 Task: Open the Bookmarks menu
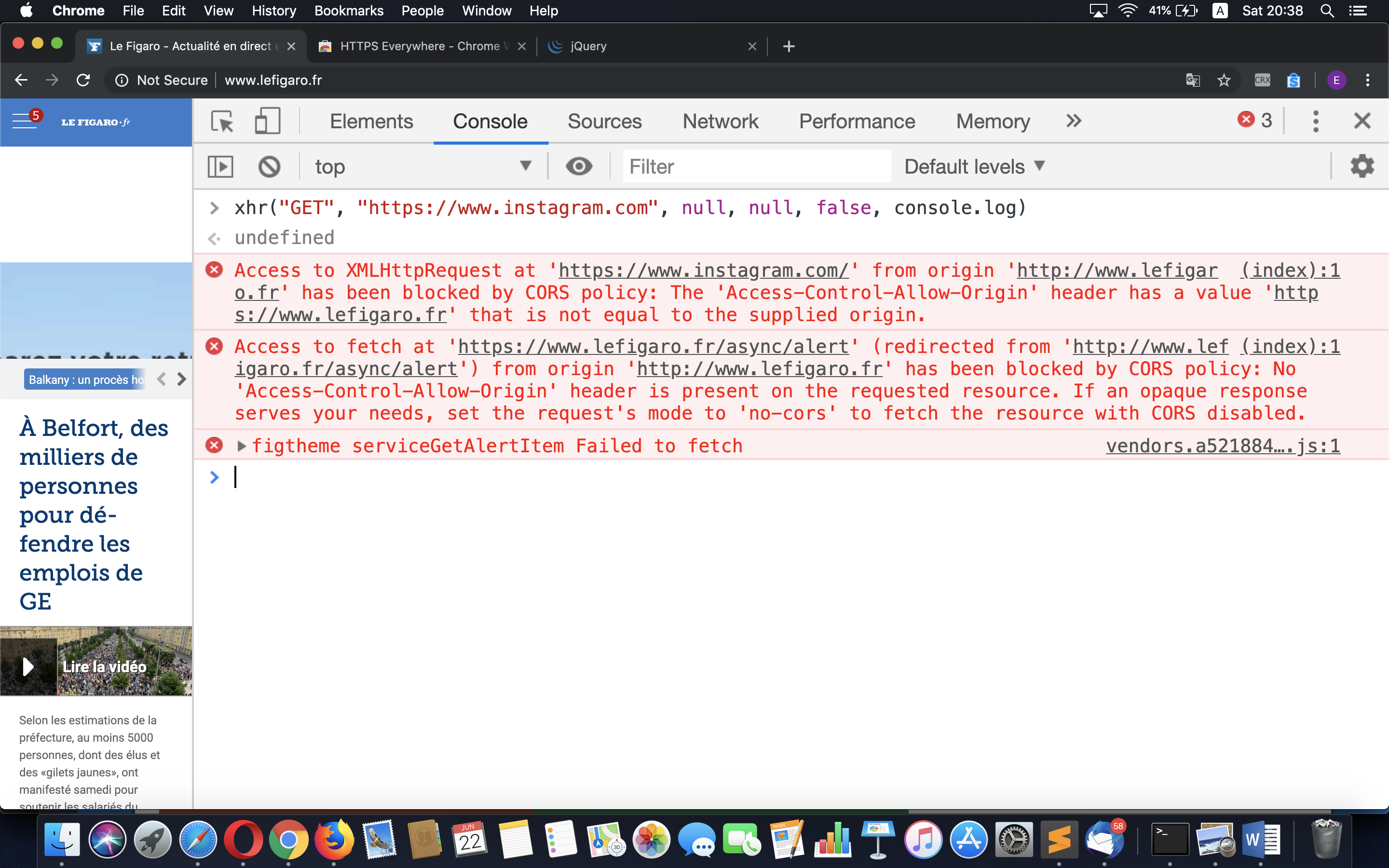(348, 11)
